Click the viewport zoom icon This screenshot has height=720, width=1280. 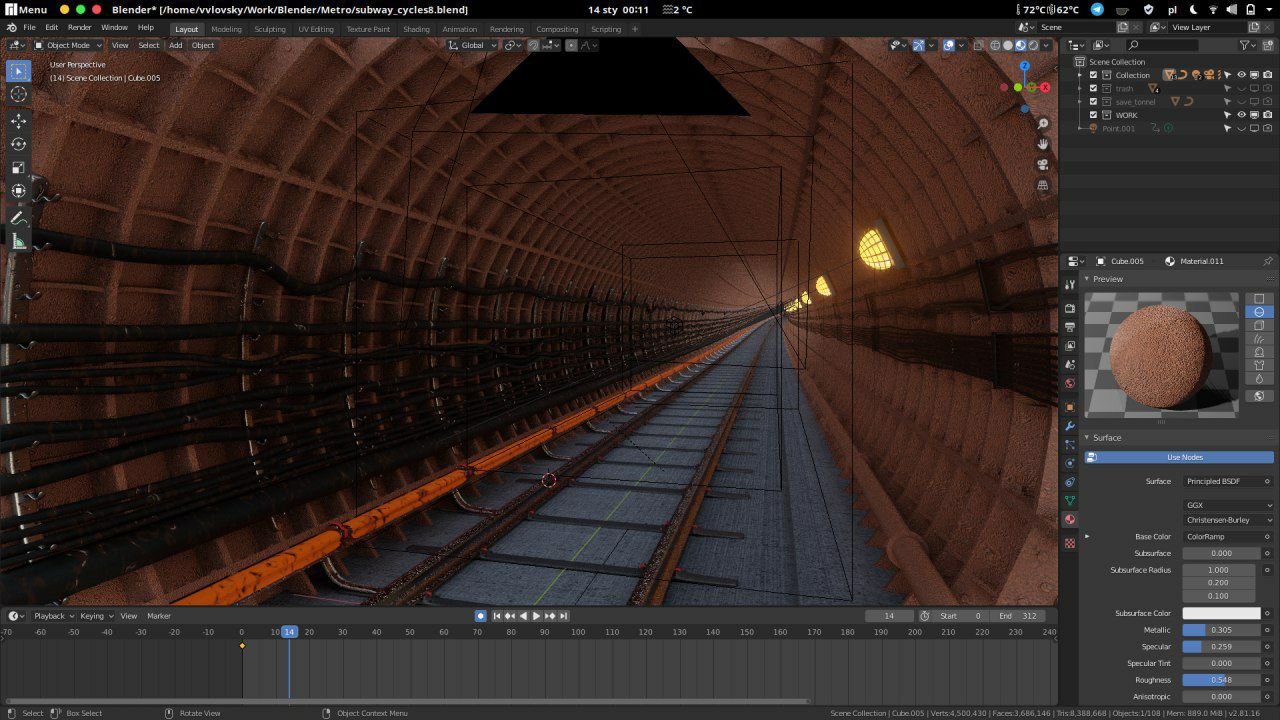pos(1043,124)
